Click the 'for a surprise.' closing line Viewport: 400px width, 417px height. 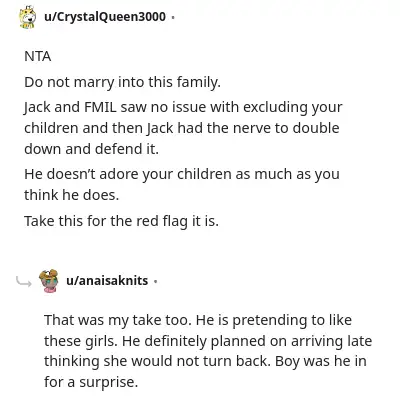click(91, 382)
